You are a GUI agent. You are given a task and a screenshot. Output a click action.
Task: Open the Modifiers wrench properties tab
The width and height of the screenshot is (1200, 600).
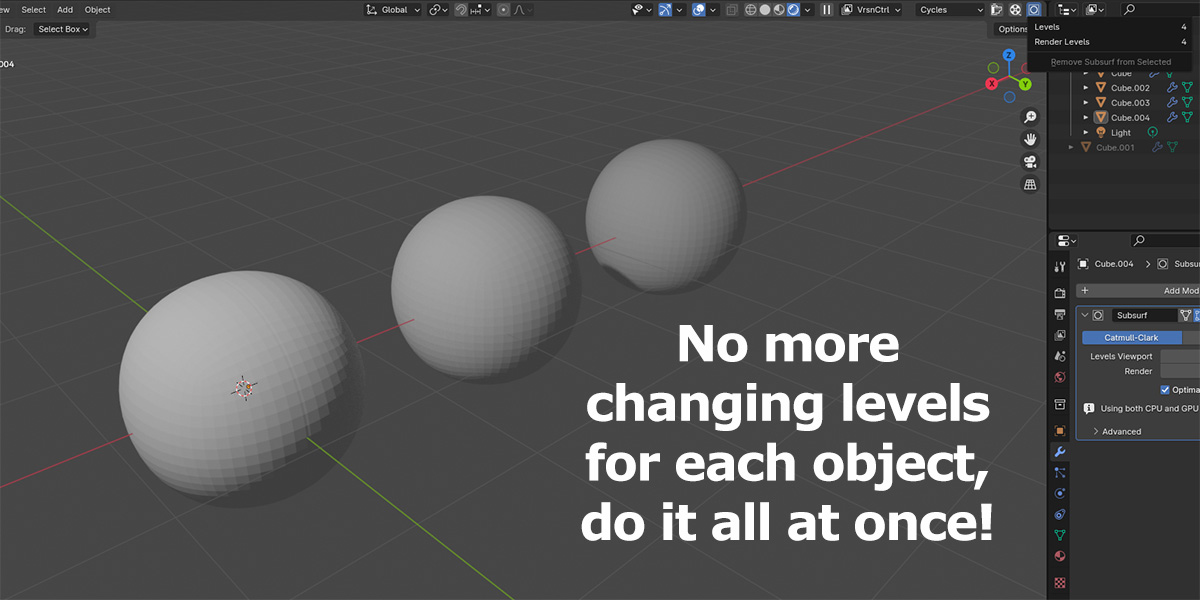(x=1060, y=452)
